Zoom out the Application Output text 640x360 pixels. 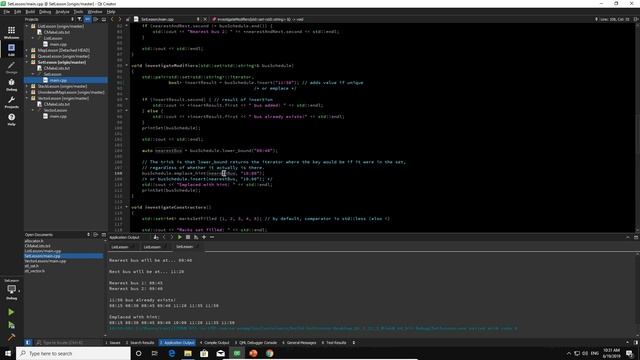click(212, 237)
